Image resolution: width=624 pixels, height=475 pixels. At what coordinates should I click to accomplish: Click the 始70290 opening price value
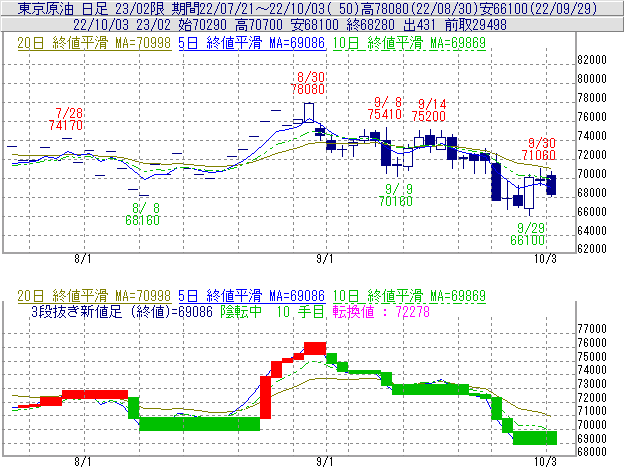204,25
